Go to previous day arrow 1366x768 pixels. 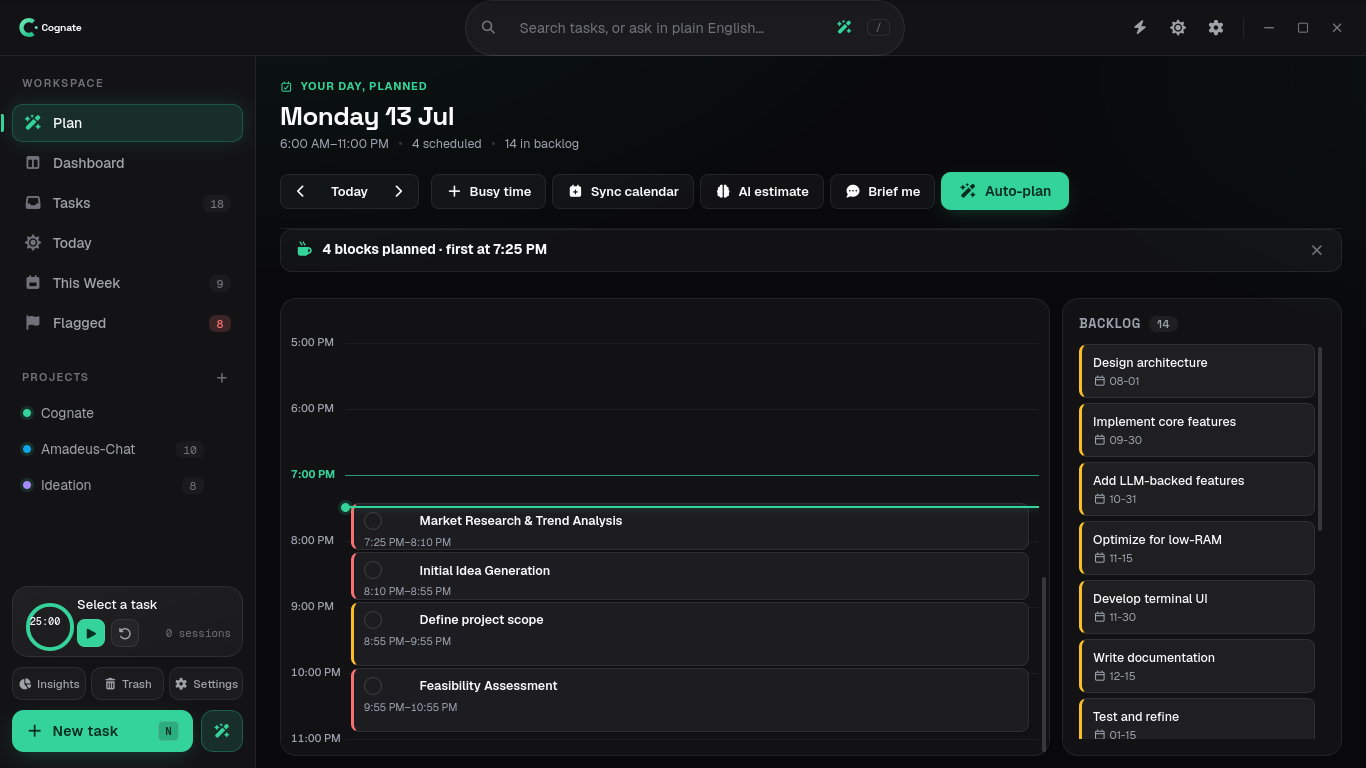coord(300,191)
